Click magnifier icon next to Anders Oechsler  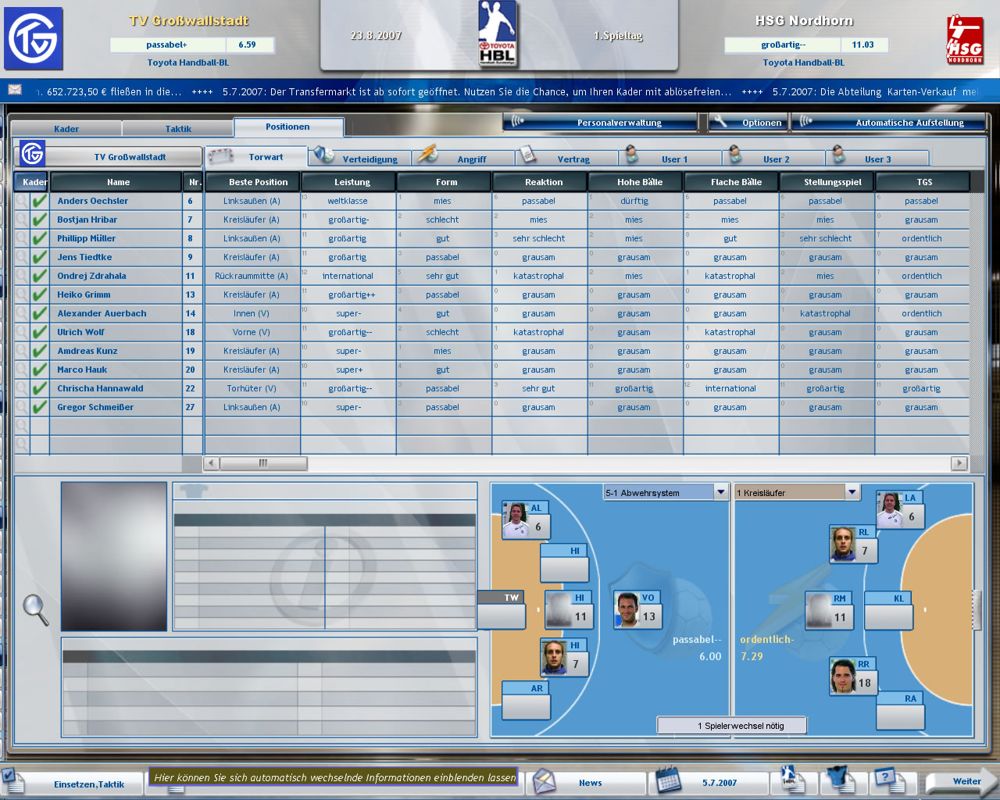point(22,201)
